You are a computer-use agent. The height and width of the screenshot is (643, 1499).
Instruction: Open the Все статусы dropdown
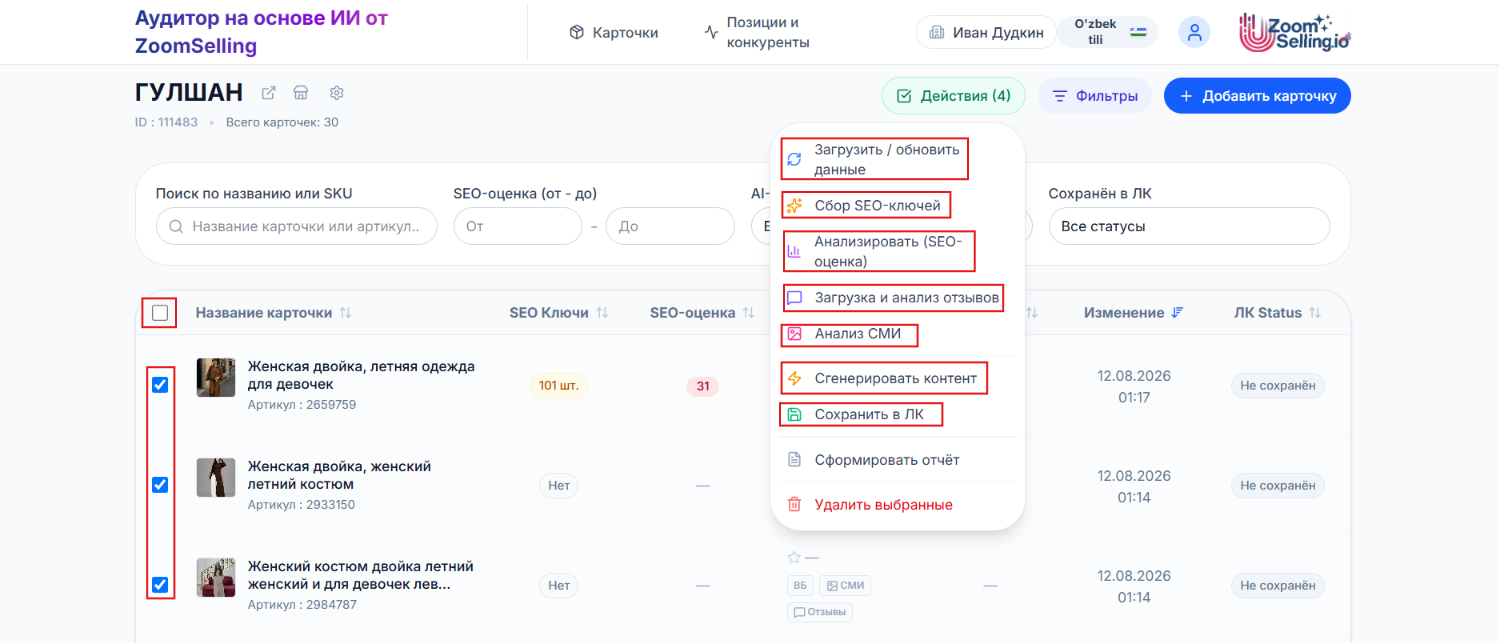pyautogui.click(x=1189, y=226)
